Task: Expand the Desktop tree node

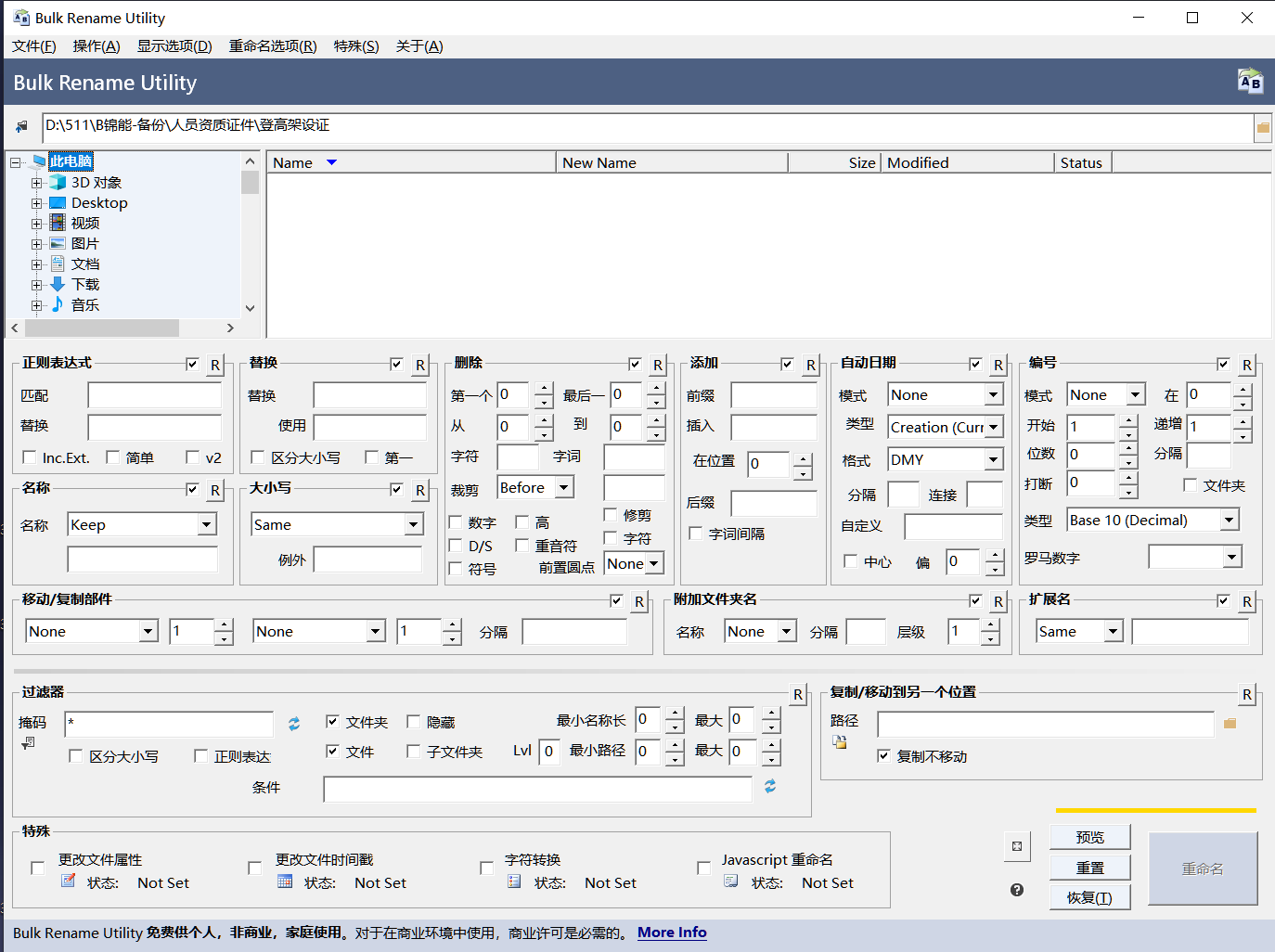Action: (36, 203)
